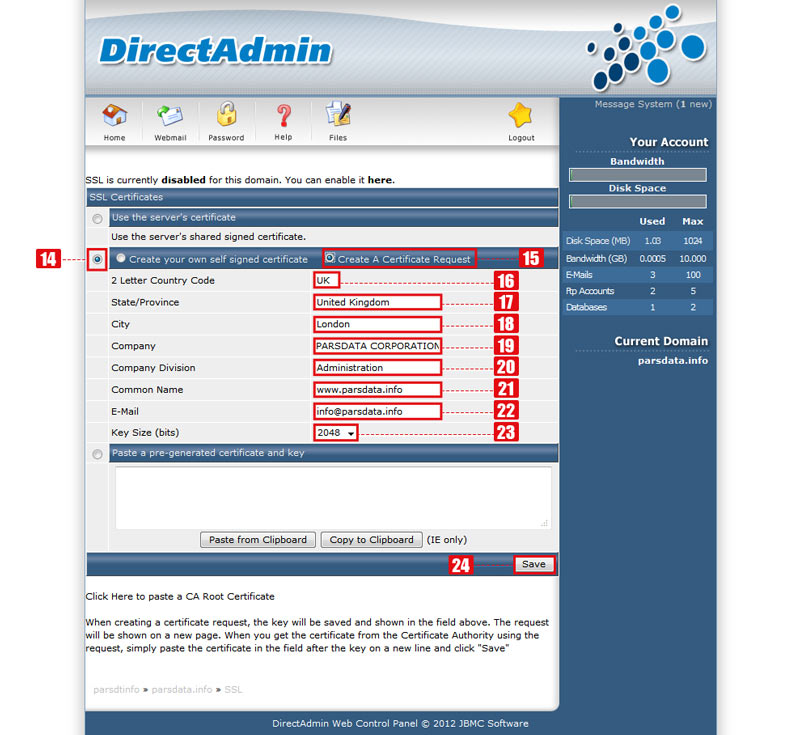Click the Company Division field
The height and width of the screenshot is (735, 800).
(378, 368)
